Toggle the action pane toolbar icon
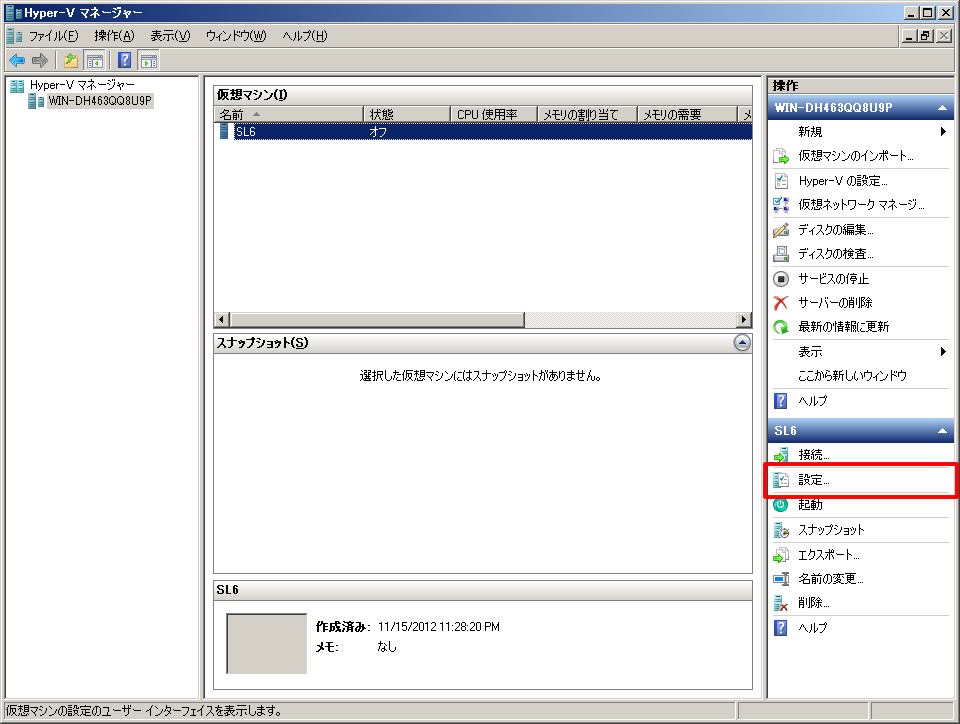Viewport: 960px width, 724px height. [149, 60]
